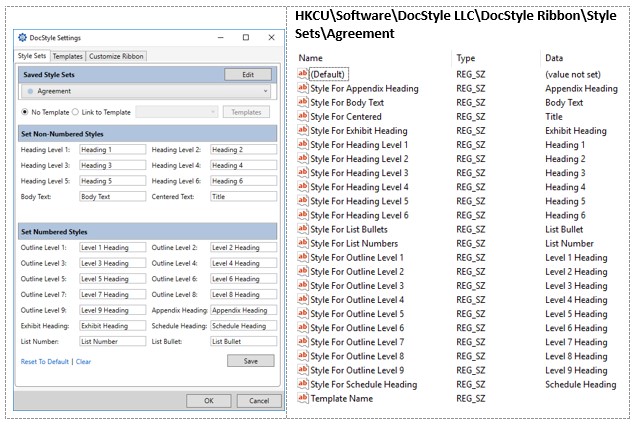Click the "Schedule Heading" registry data value
This screenshot has width=639, height=427.
[581, 384]
